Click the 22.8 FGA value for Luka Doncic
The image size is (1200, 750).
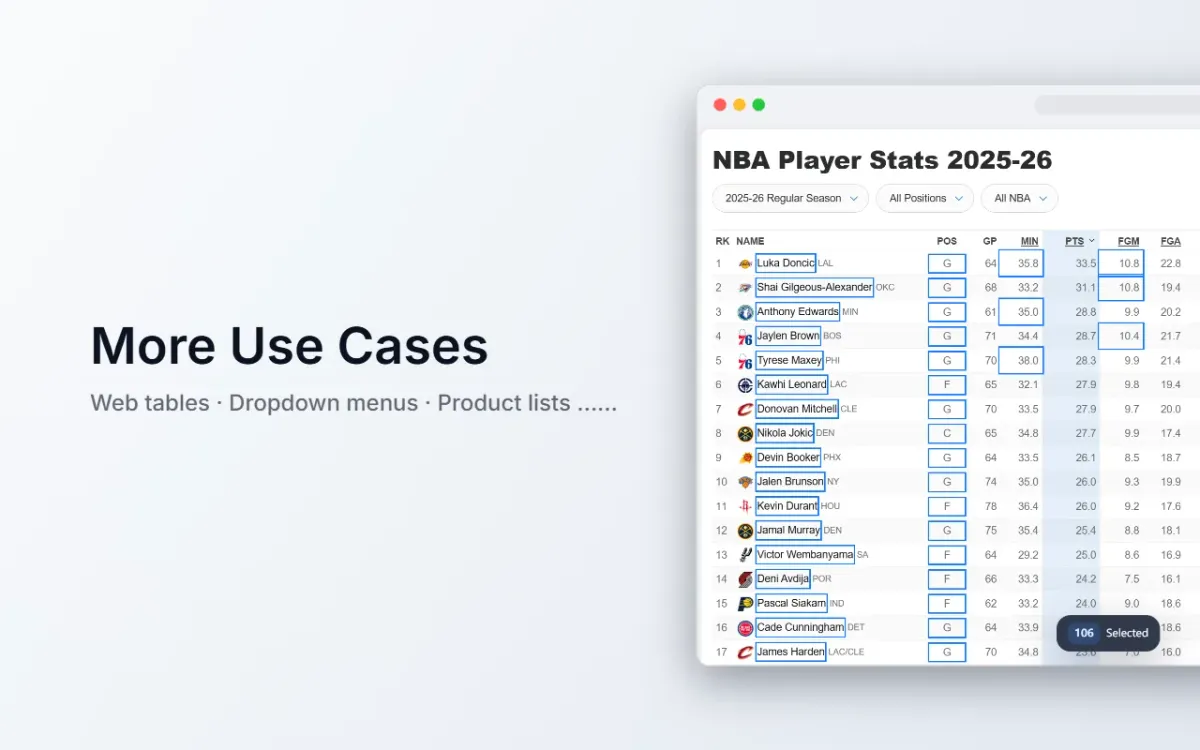coord(1171,264)
